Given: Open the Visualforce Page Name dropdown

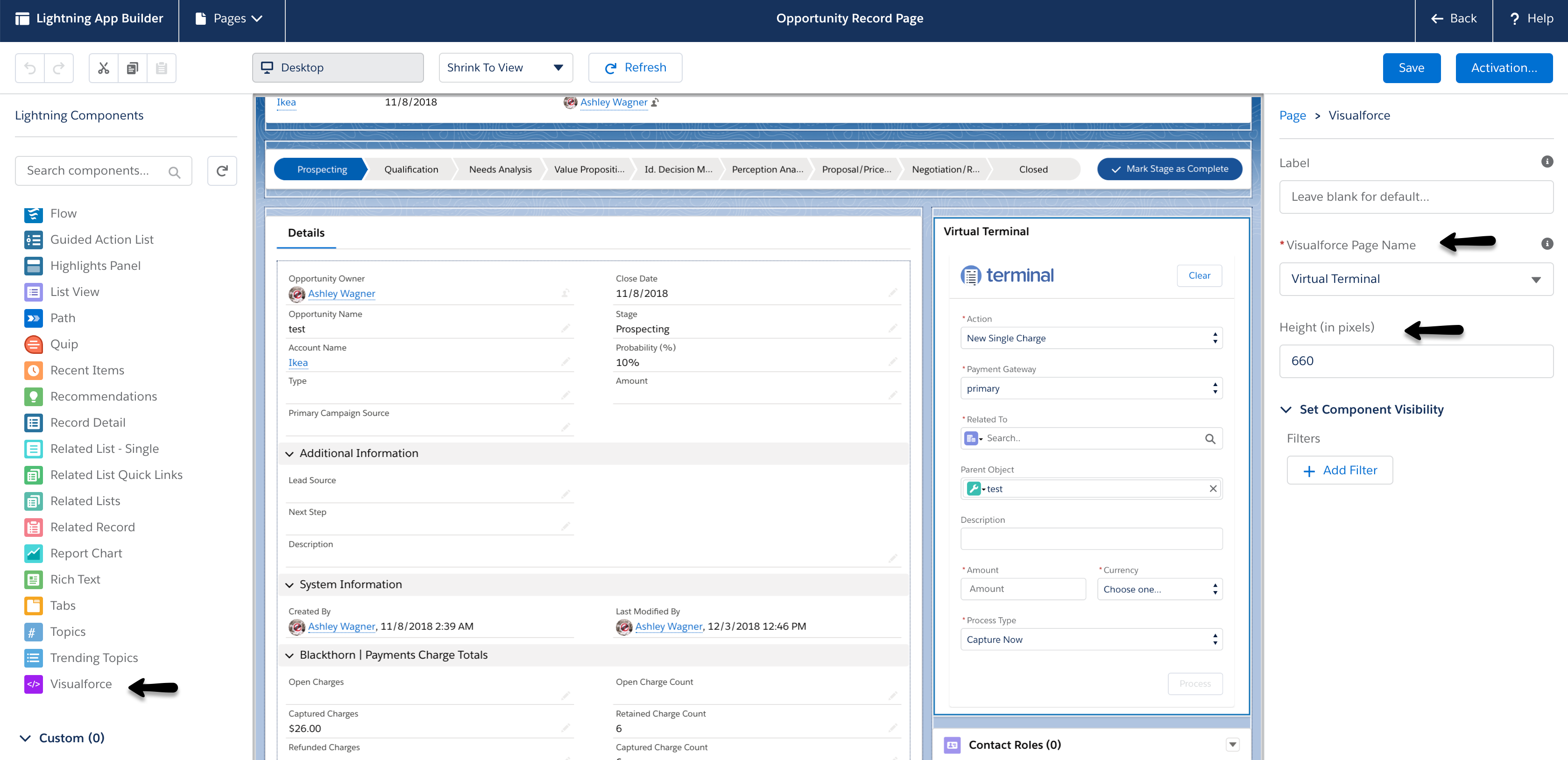Looking at the screenshot, I should pos(1416,279).
